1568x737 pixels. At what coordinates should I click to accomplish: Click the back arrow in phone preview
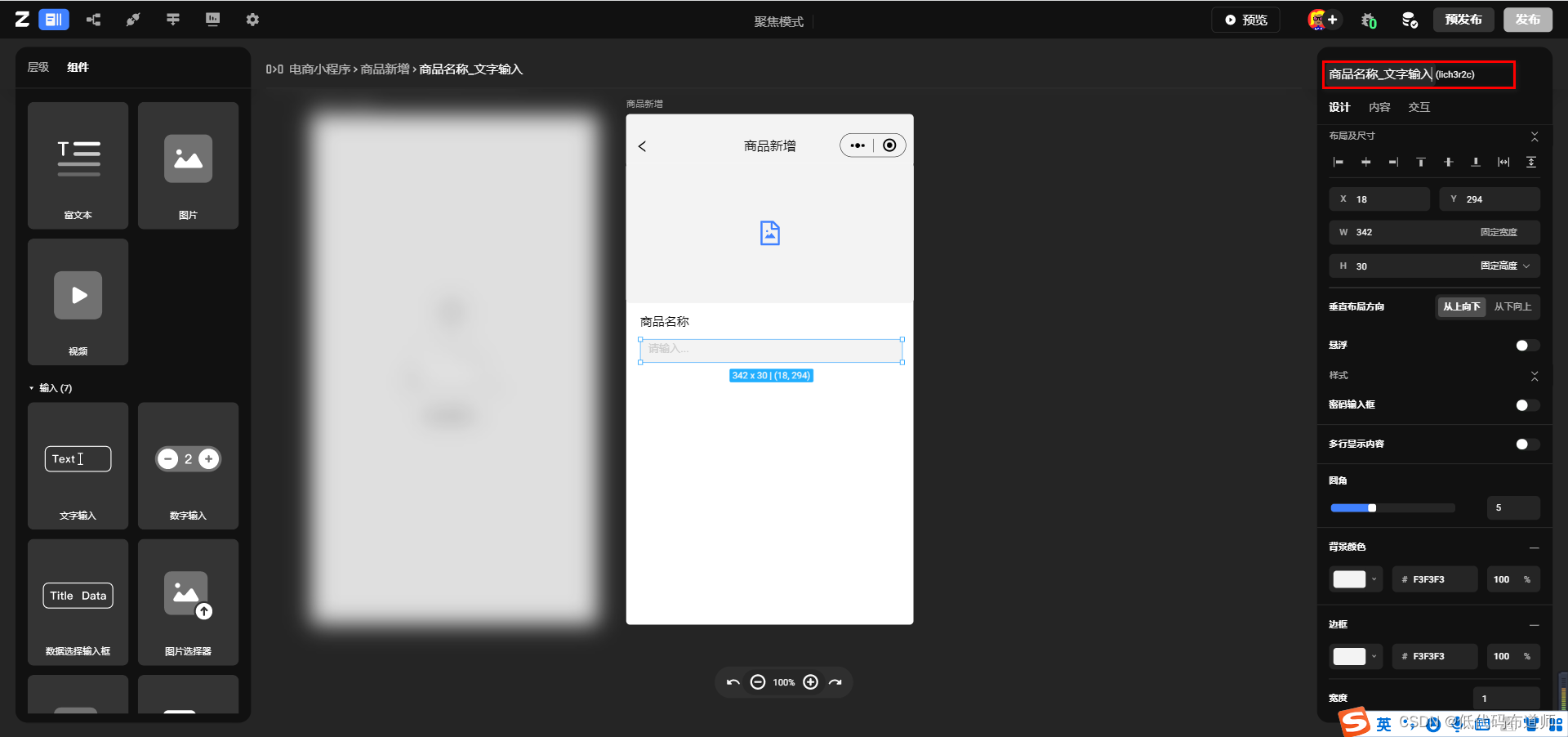point(642,146)
